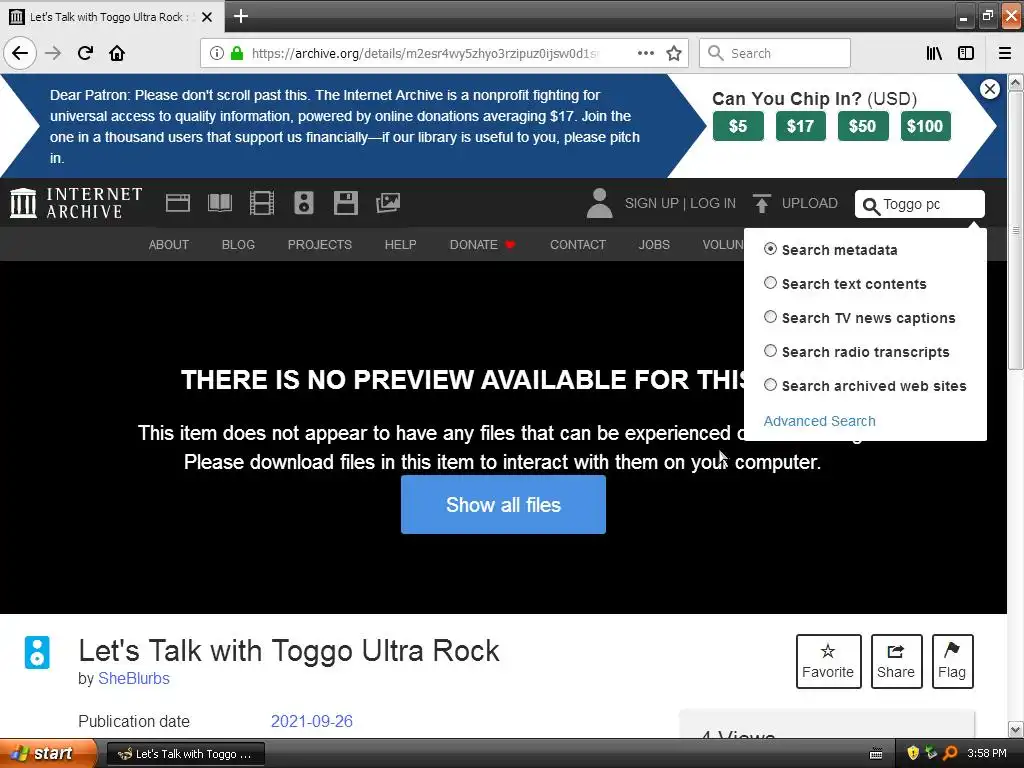Viewport: 1024px width, 768px height.
Task: Open the Firefox Library icon
Action: pyautogui.click(x=934, y=53)
